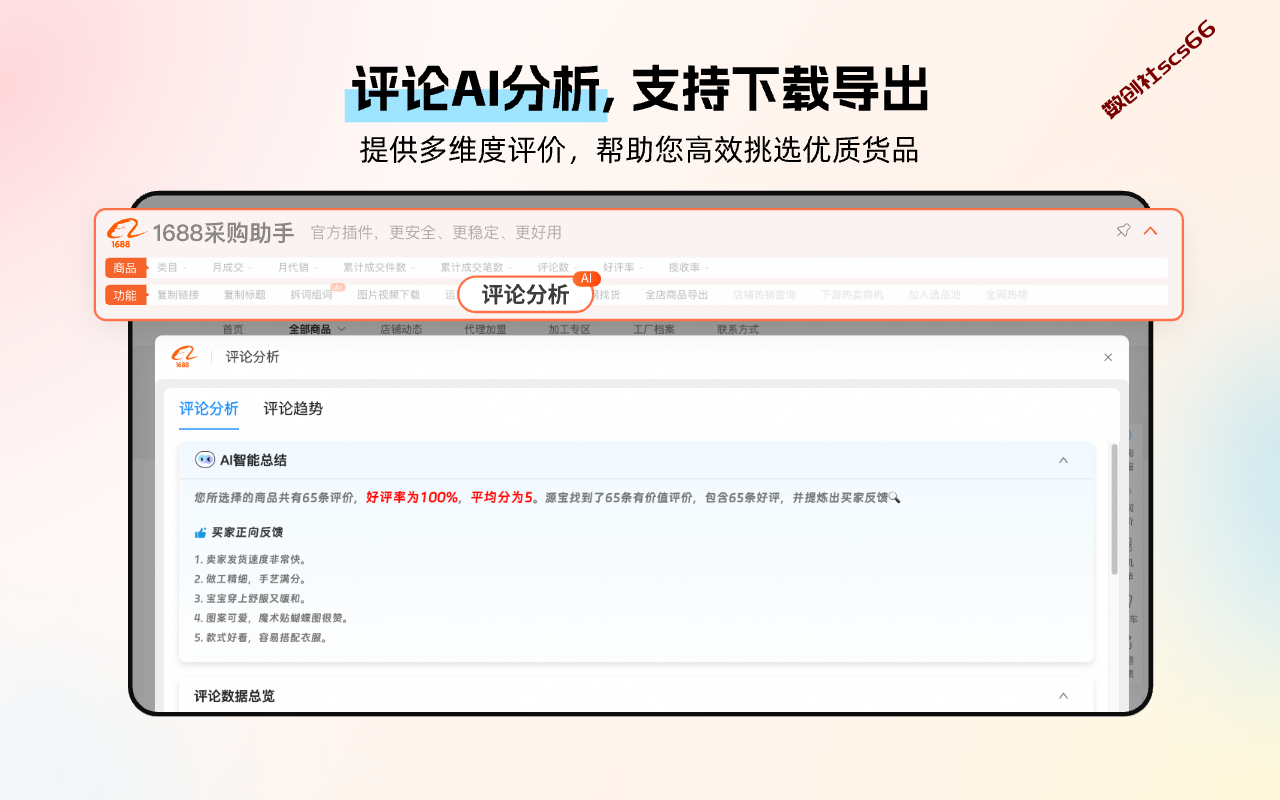Viewport: 1280px width, 800px height.
Task: Click the 功能 orange tag
Action: click(125, 295)
